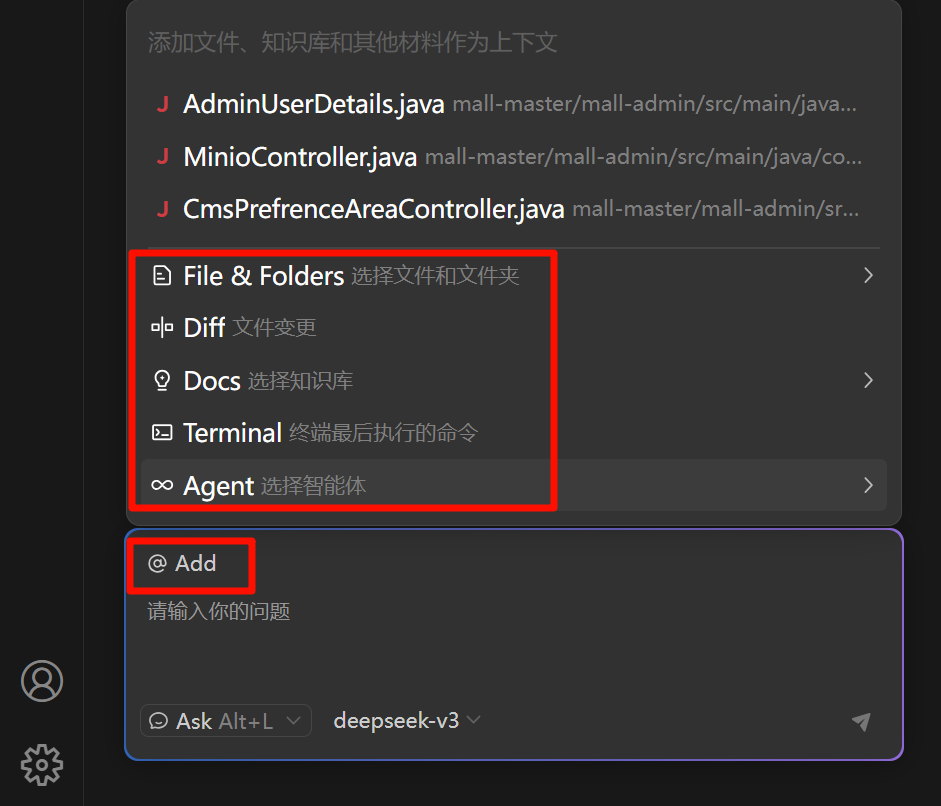Expand the File & Folders submenu arrow
Viewport: 941px width, 806px height.
[868, 276]
